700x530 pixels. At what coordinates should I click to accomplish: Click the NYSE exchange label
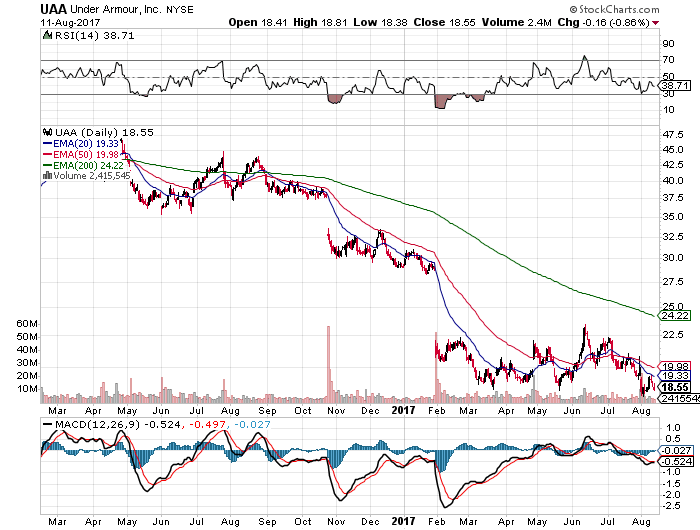pyautogui.click(x=180, y=10)
